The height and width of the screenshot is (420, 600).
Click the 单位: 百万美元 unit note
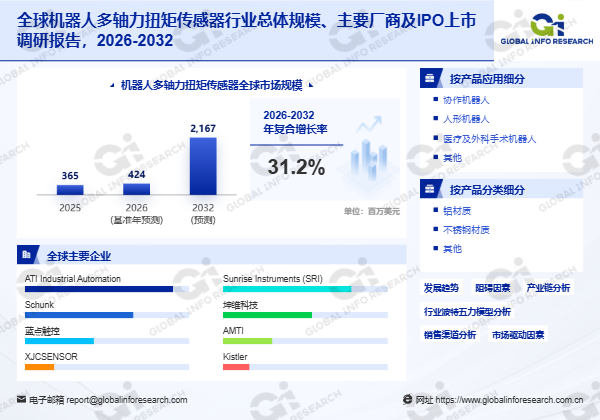click(372, 211)
